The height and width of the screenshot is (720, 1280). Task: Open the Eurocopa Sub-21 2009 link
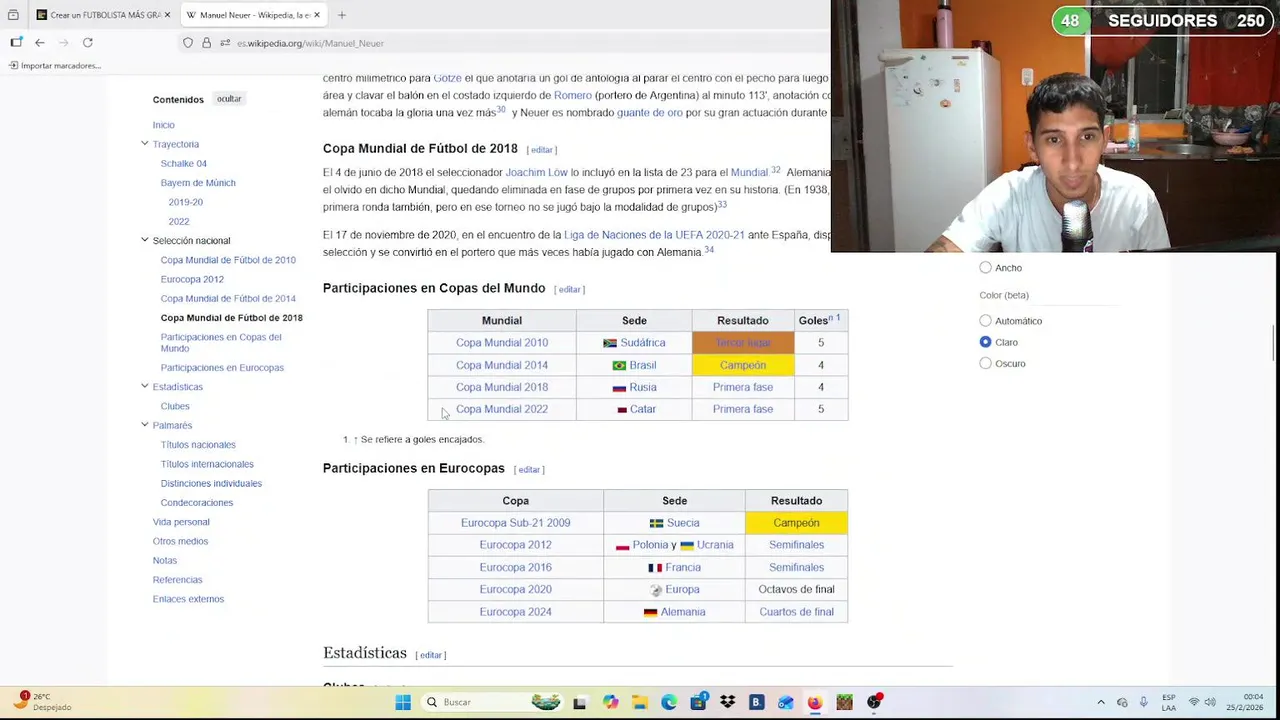[x=516, y=523]
